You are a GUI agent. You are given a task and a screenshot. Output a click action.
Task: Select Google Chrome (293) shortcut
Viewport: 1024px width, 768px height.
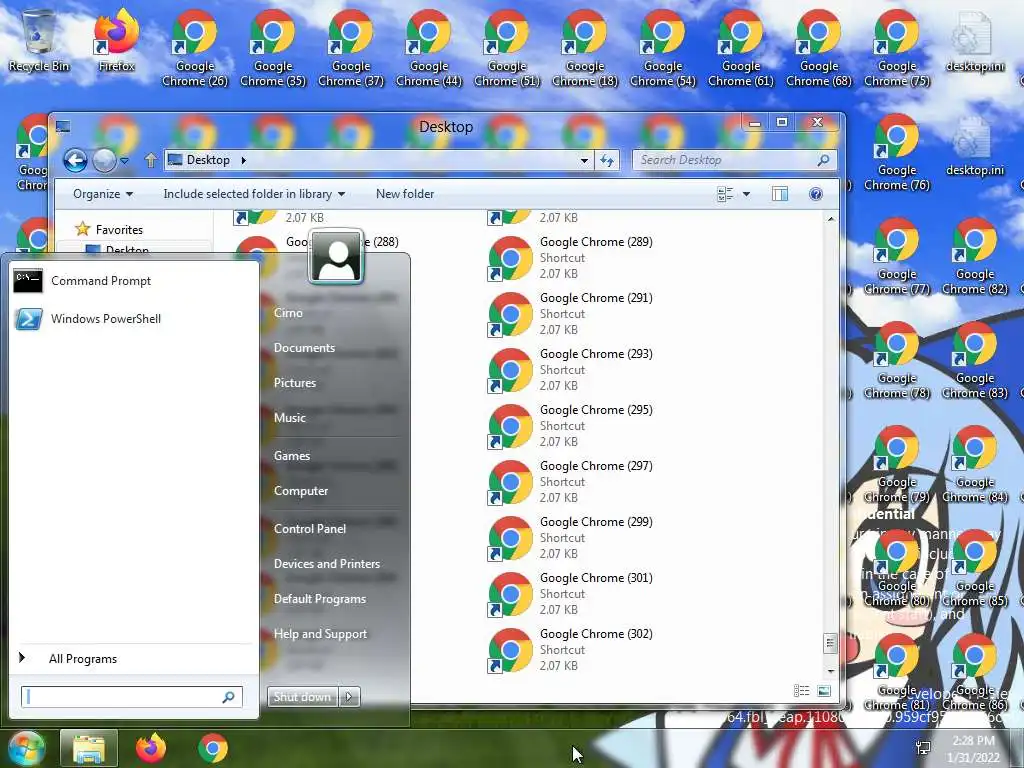coord(570,370)
